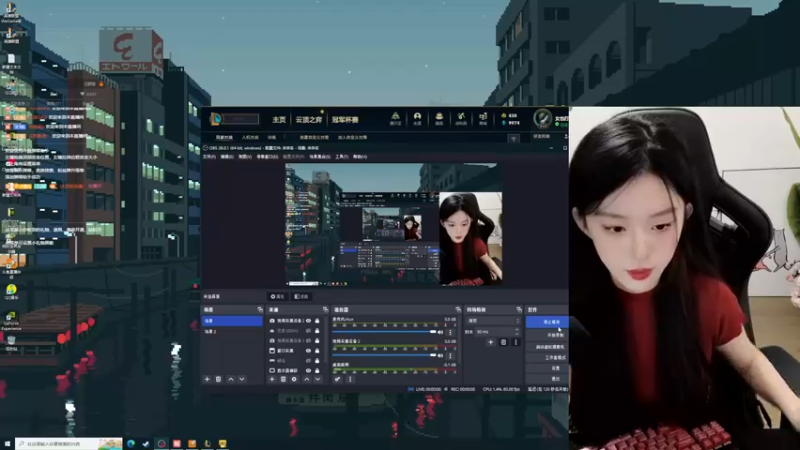
Task: Click League of Legends logo in client
Action: (x=216, y=119)
